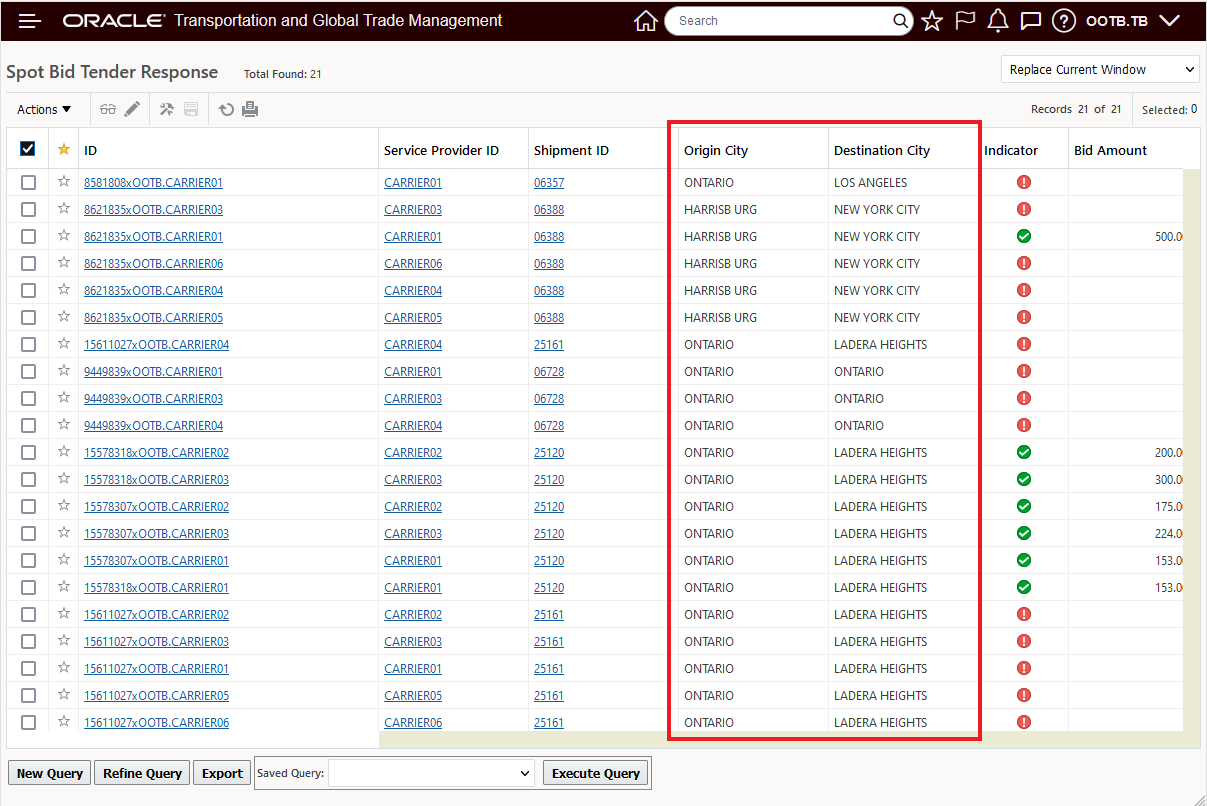Check the 15611027xOOTB.CARRIER04 row checkbox
This screenshot has width=1207, height=806.
tap(28, 344)
